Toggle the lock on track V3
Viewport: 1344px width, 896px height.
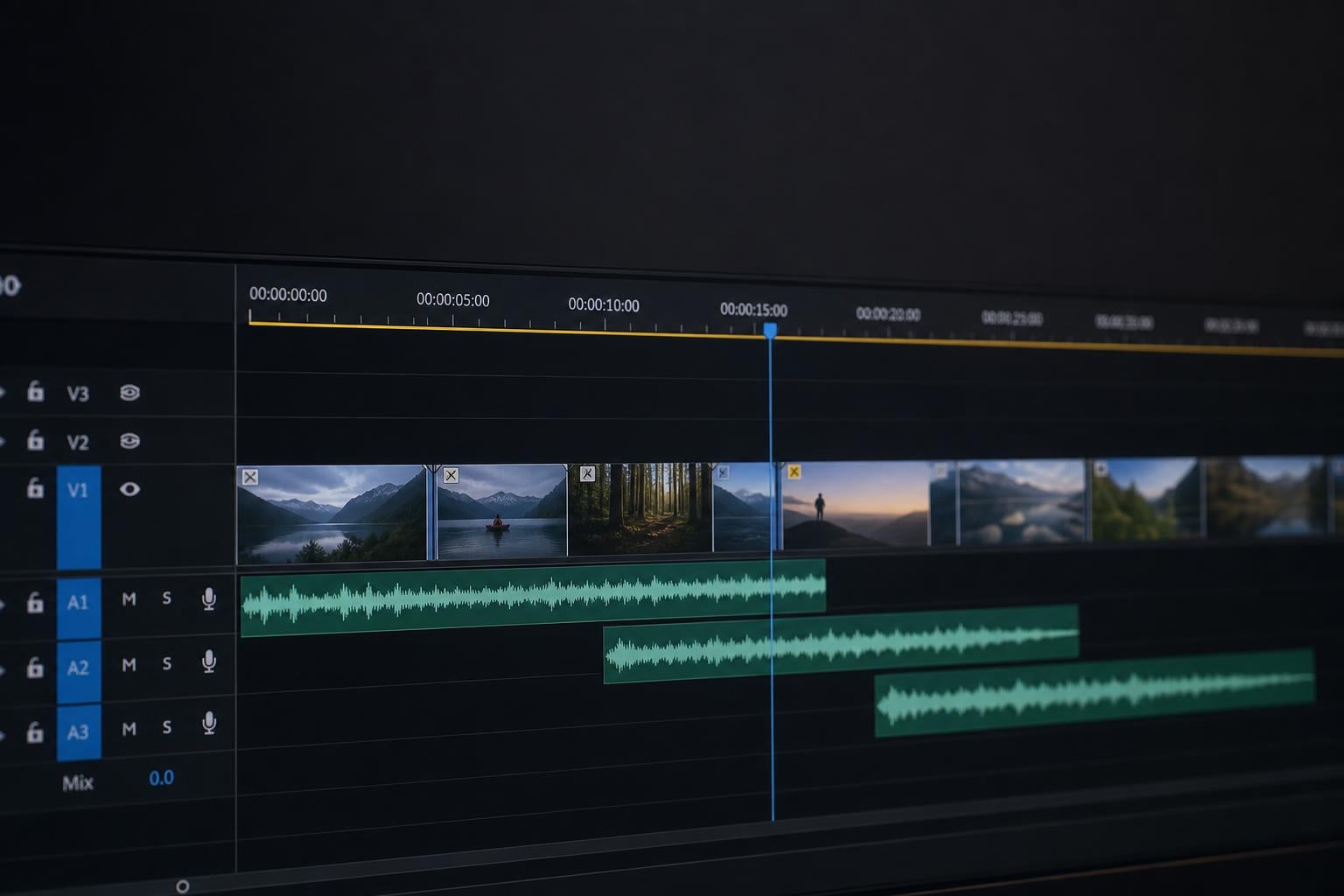click(x=36, y=391)
